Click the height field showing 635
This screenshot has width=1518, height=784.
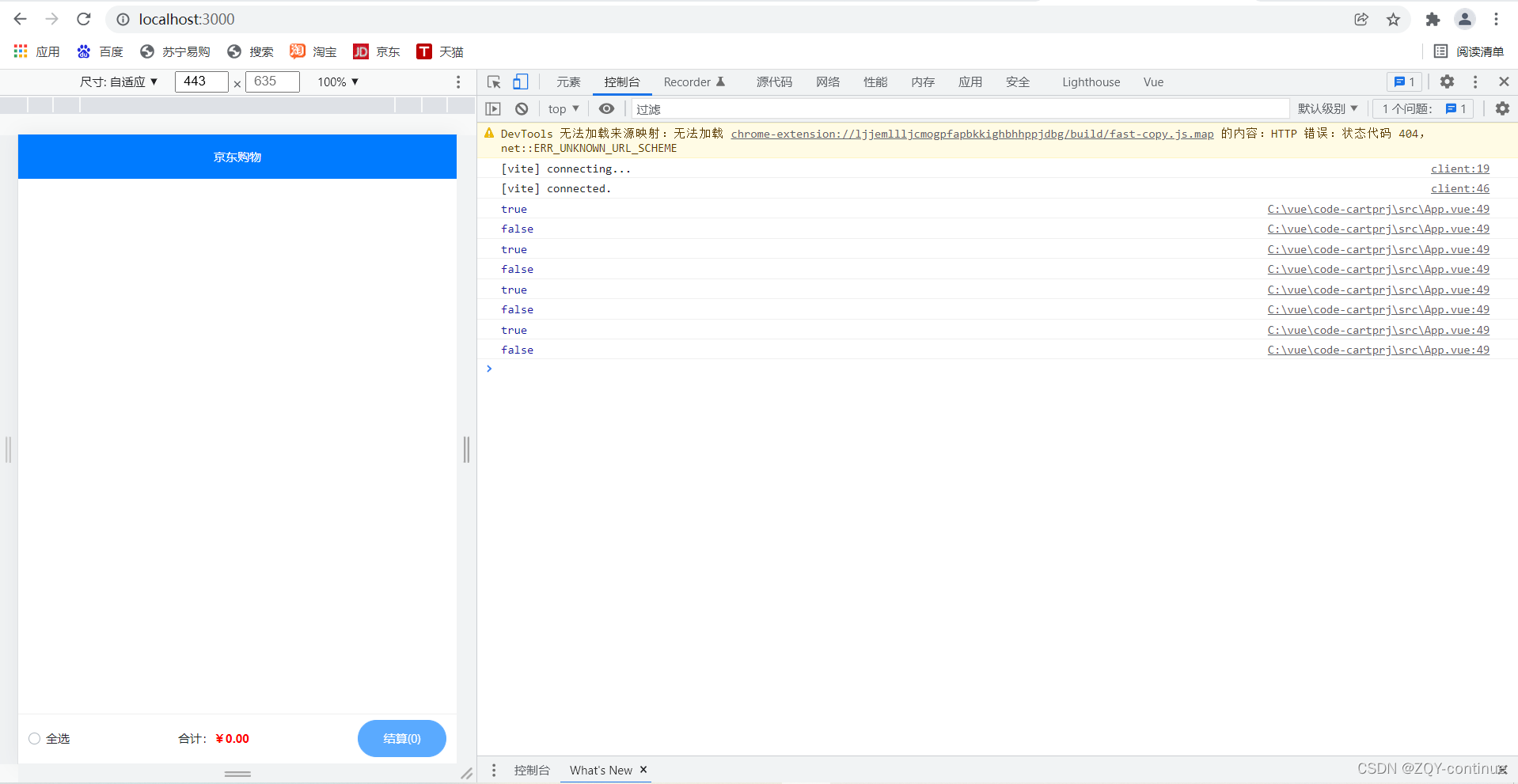point(272,81)
